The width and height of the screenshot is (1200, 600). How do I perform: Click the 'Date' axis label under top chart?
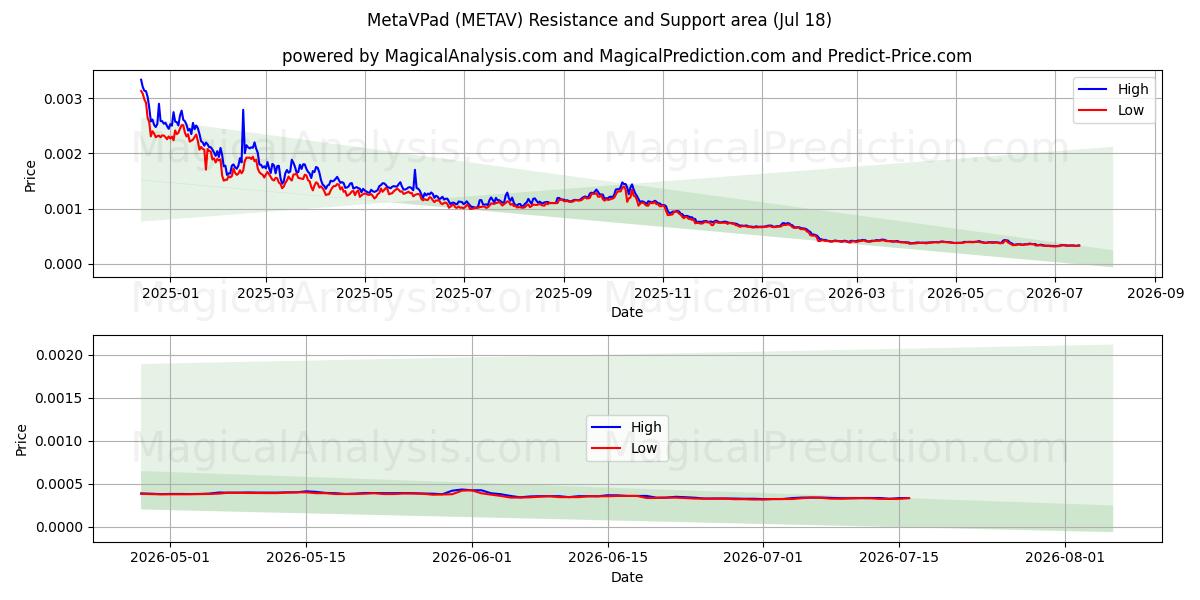coord(627,313)
